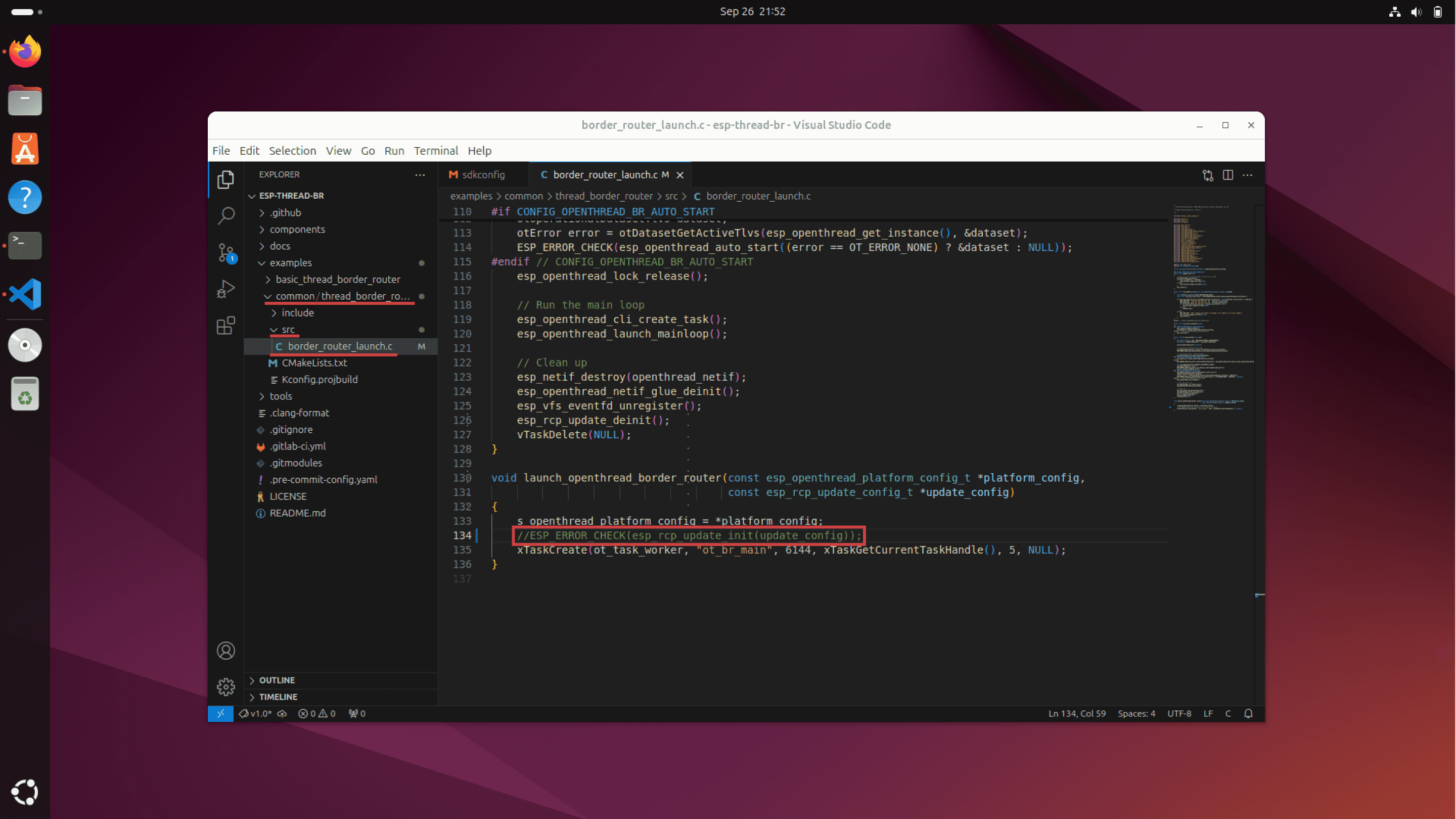This screenshot has height=819, width=1456.
Task: Click the Open Changes icon in editor toolbar
Action: click(1208, 174)
